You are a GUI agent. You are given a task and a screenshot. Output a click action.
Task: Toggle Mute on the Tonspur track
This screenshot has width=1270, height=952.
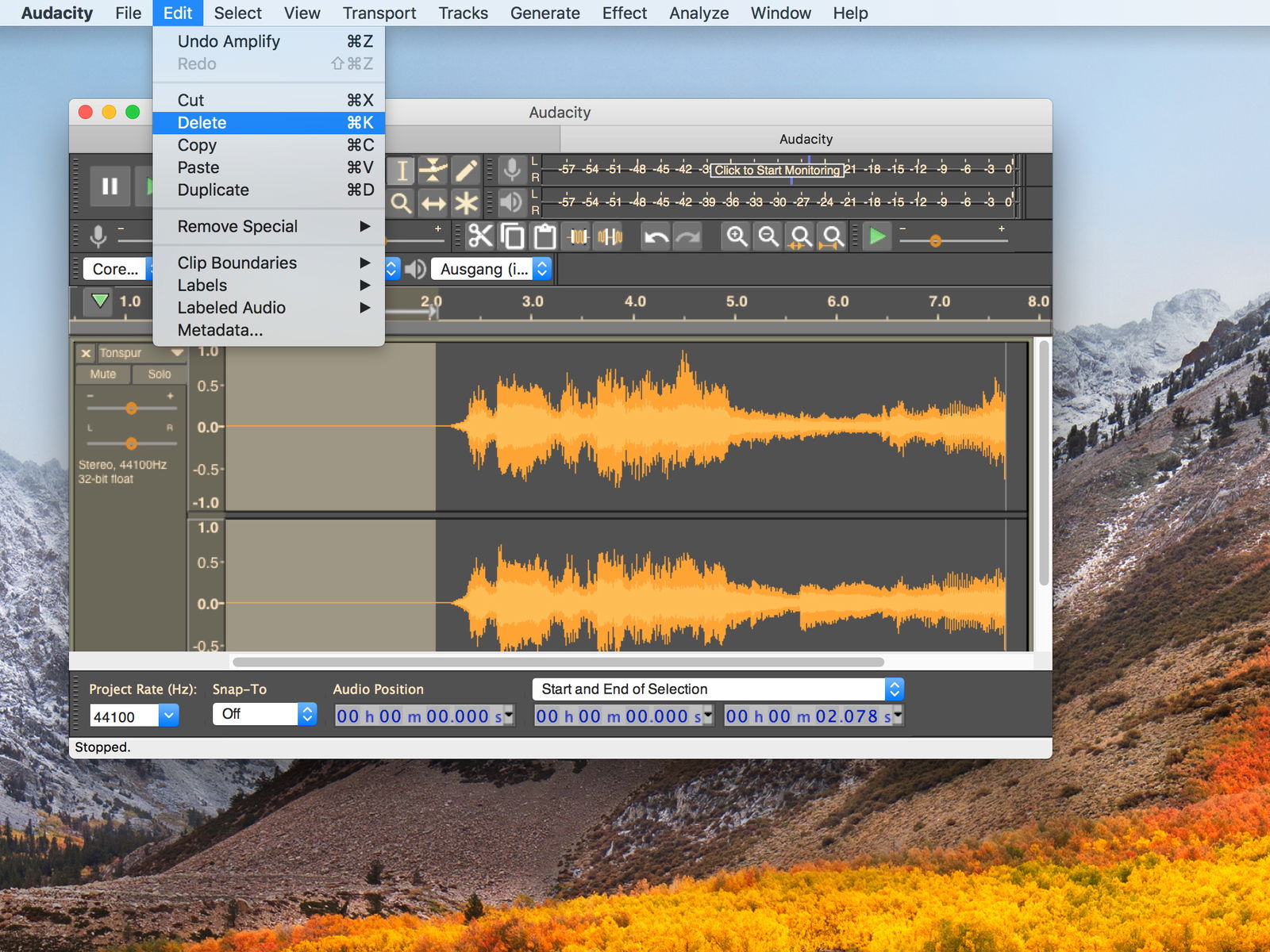click(103, 374)
